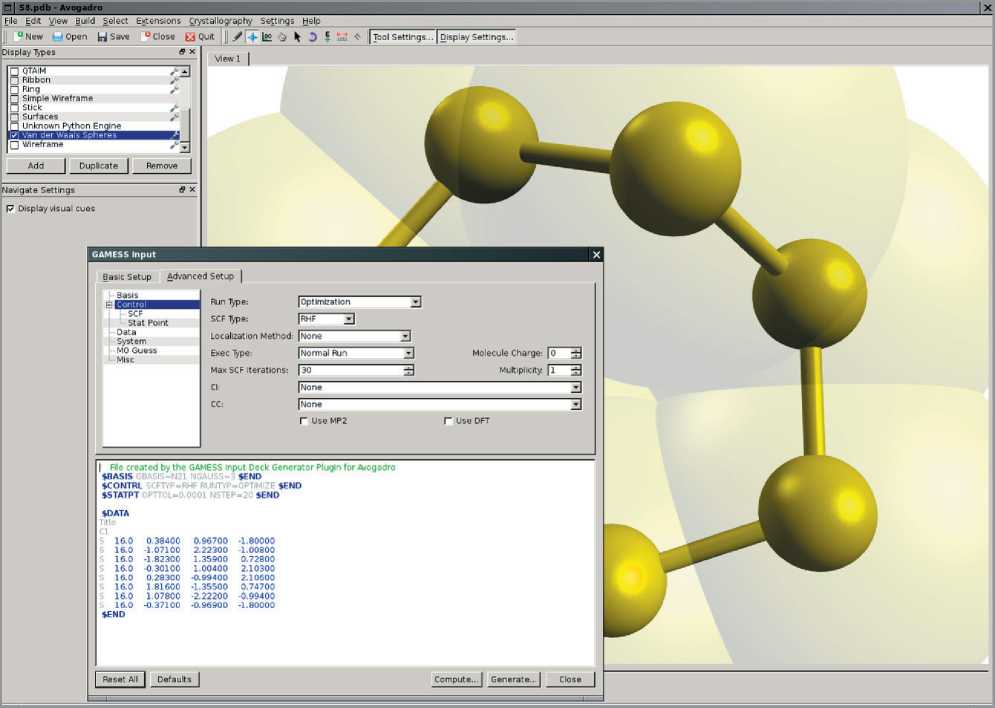Click the Reset All button
Screen dimensions: 995x708
pos(121,679)
